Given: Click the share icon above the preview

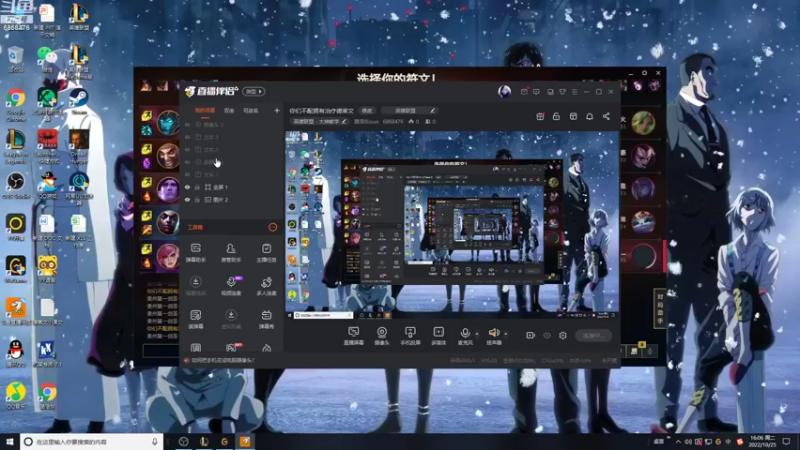Looking at the screenshot, I should [x=606, y=116].
